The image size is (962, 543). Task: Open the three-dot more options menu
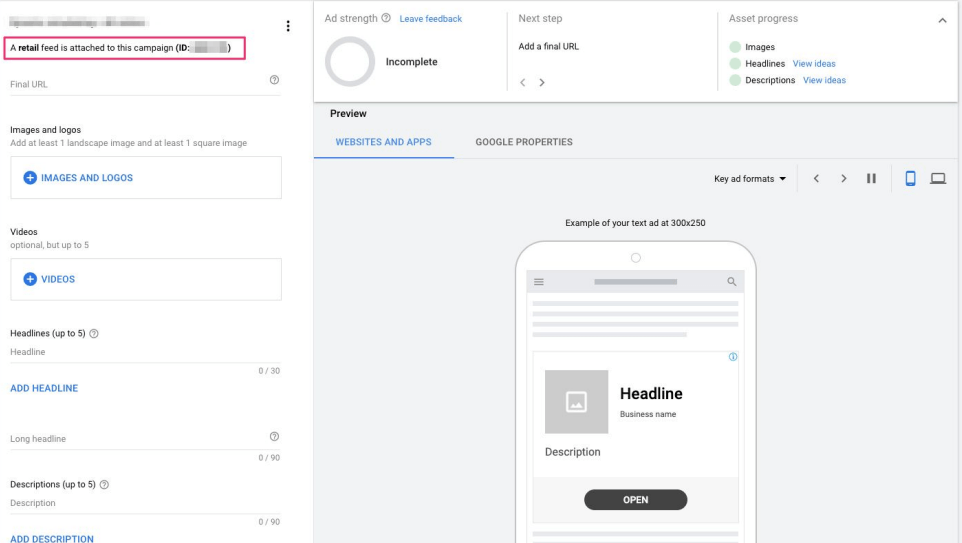[x=288, y=26]
